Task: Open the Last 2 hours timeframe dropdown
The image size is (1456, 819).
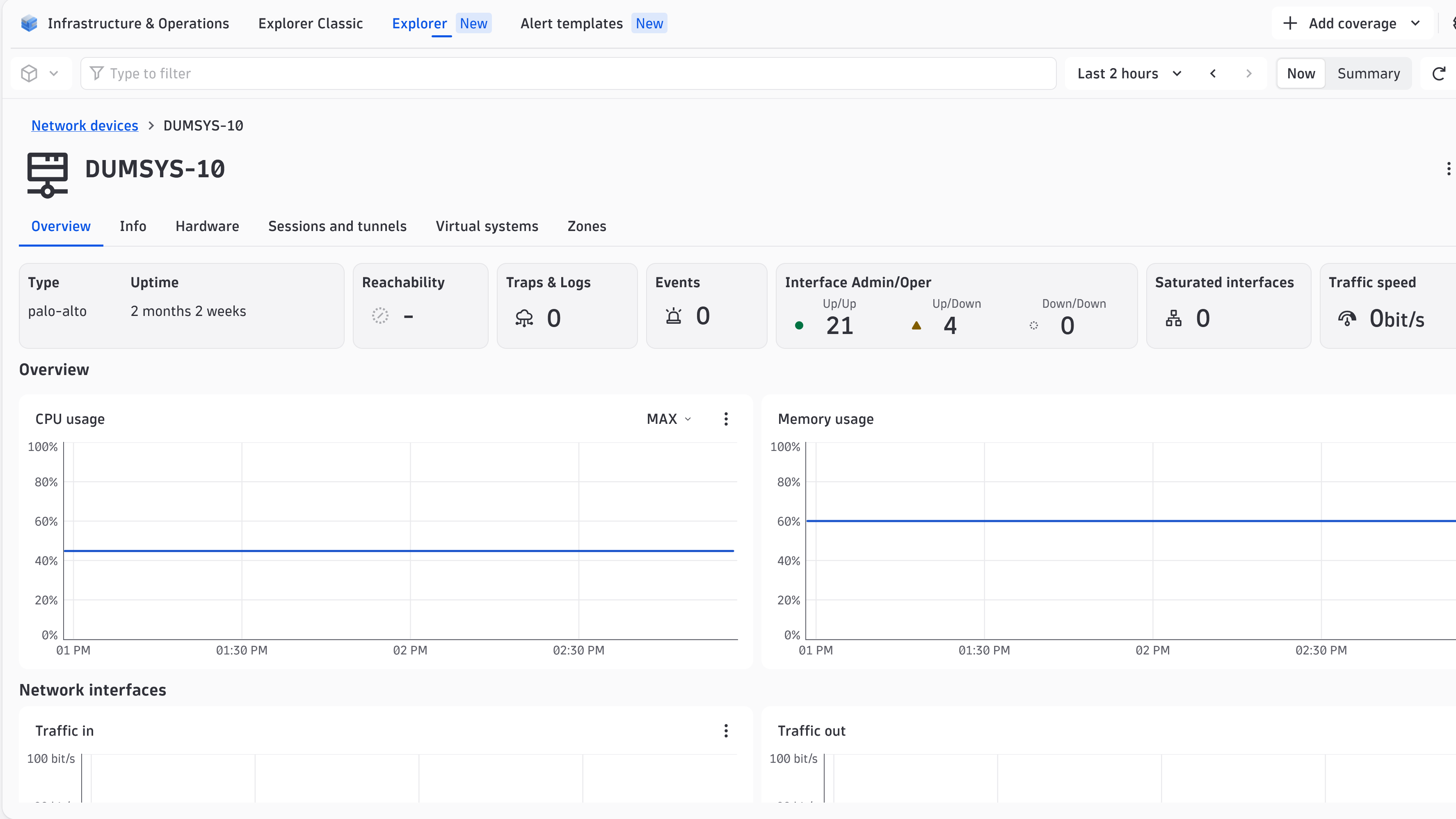Action: pyautogui.click(x=1129, y=73)
